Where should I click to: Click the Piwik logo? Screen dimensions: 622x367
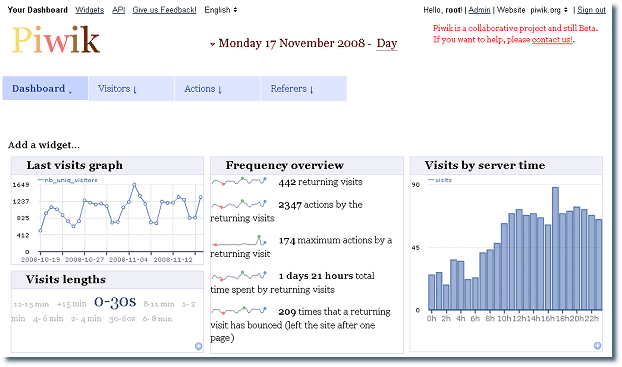[x=56, y=40]
